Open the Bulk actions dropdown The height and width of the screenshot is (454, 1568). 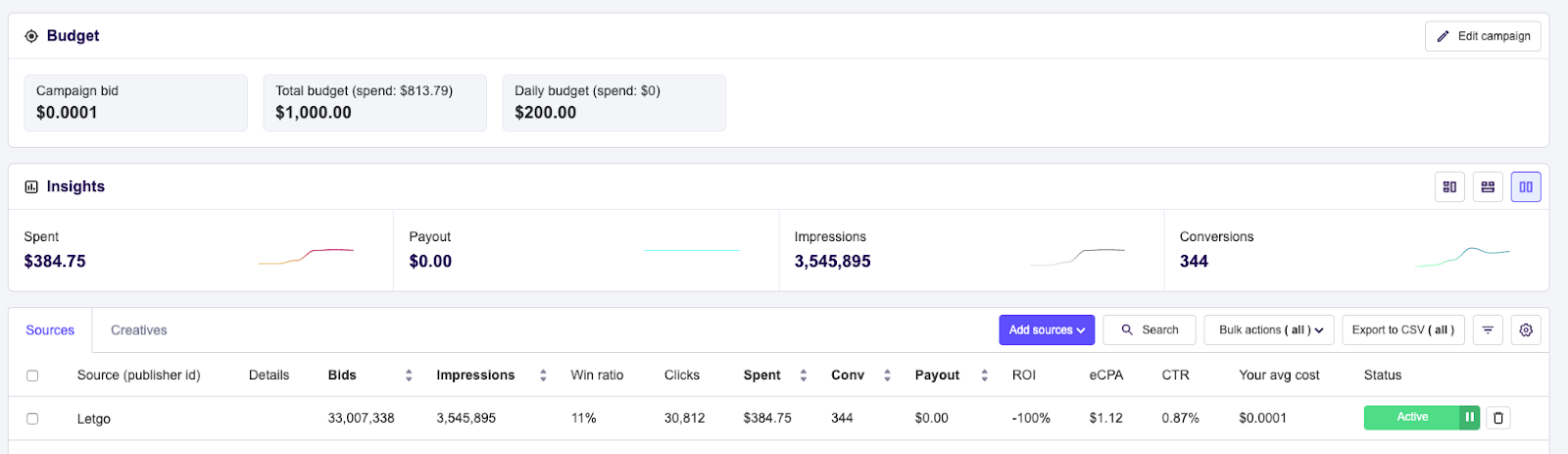pyautogui.click(x=1270, y=330)
